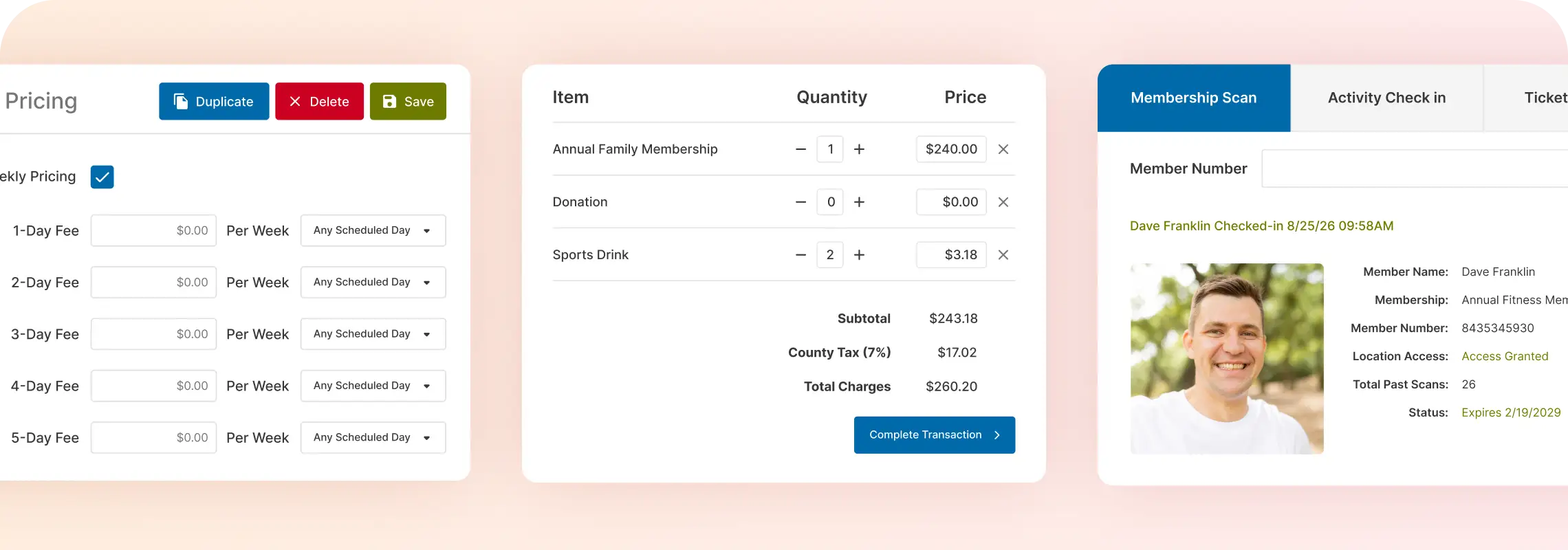
Task: Click the Complete Transaction button
Action: [934, 435]
